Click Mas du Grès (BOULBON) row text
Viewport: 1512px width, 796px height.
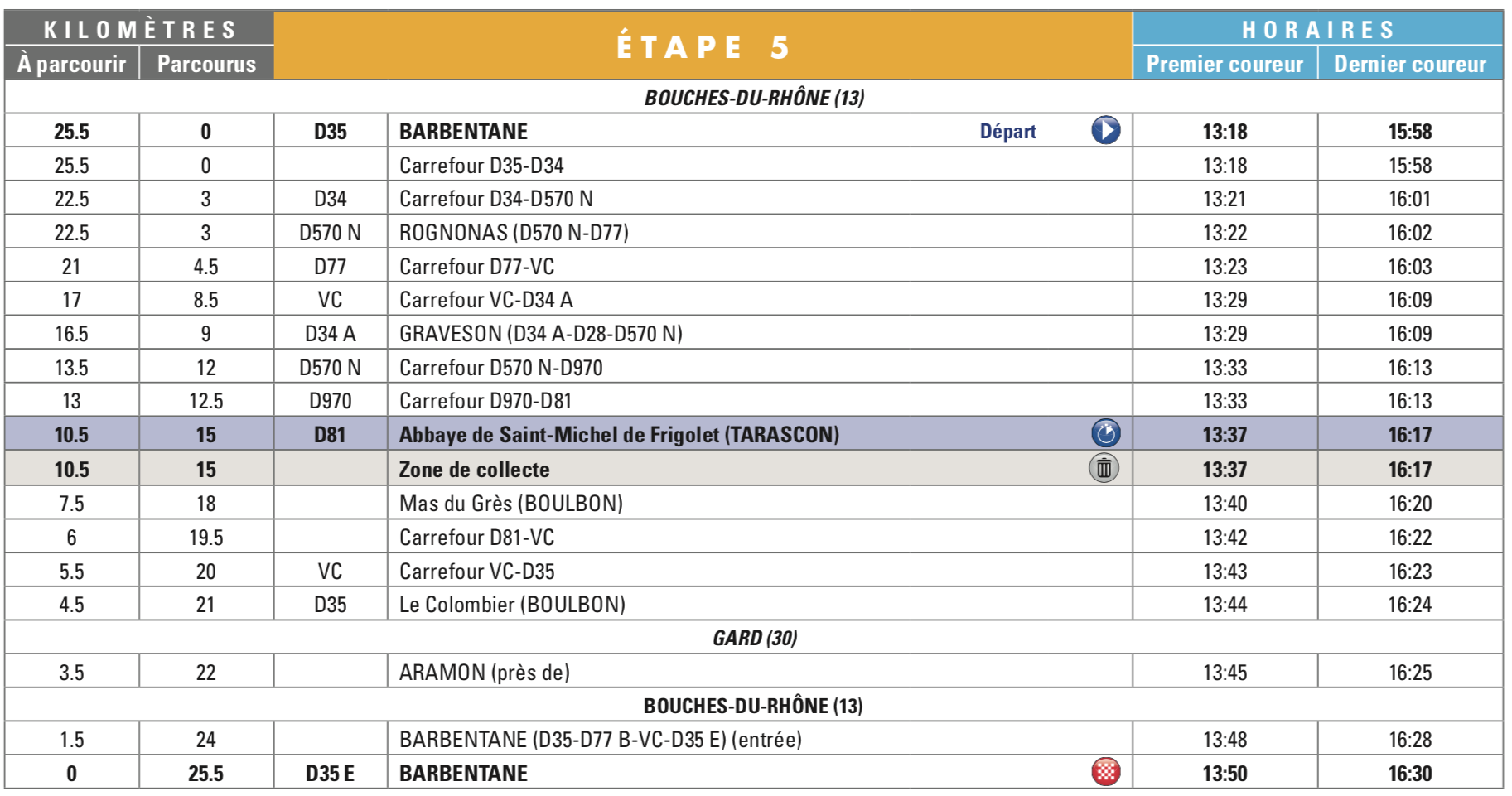tap(510, 504)
